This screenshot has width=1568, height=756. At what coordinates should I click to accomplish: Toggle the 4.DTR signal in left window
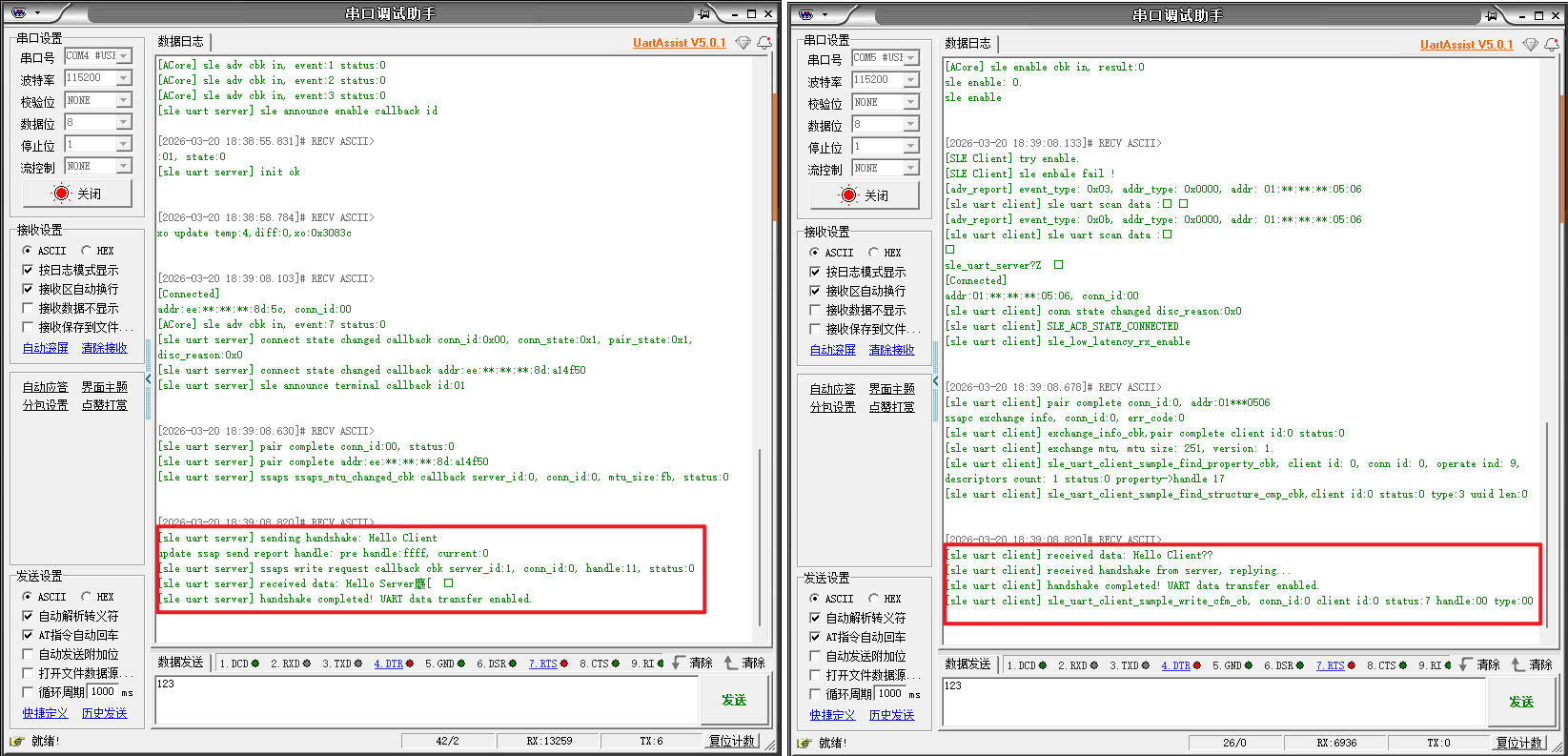[393, 664]
